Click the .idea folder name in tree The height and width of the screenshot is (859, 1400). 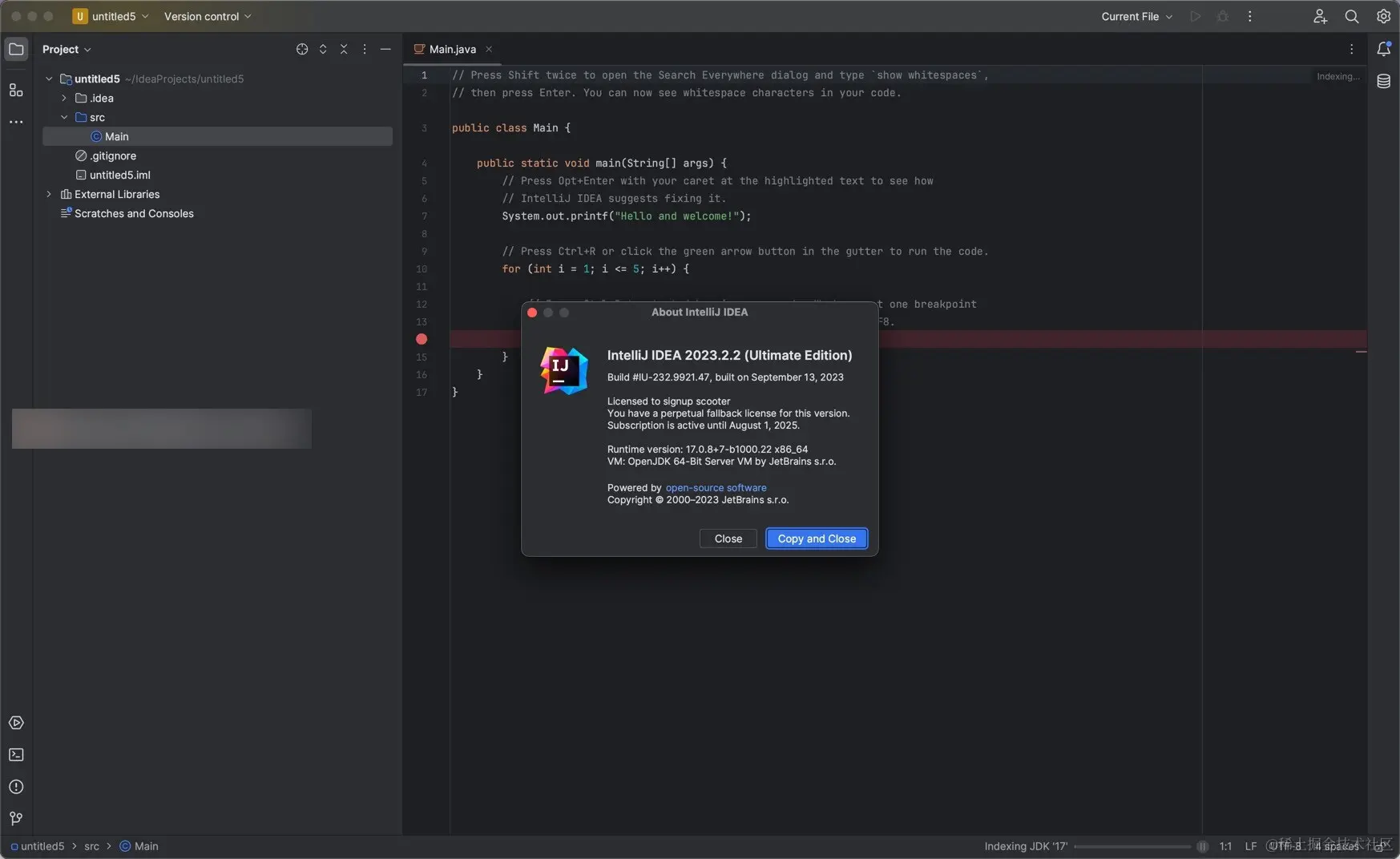pos(101,98)
